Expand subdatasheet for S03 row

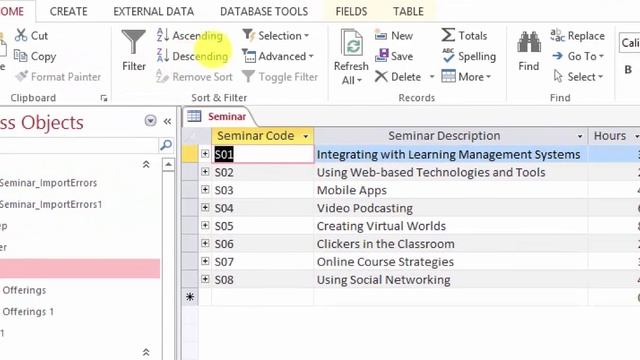(205, 189)
